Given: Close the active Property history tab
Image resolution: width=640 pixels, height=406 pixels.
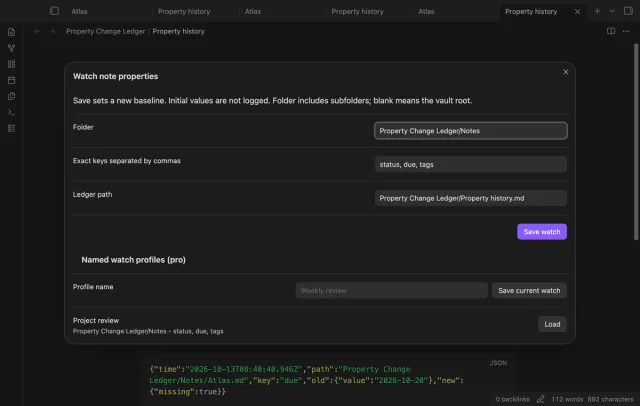Looking at the screenshot, I should coord(577,11).
